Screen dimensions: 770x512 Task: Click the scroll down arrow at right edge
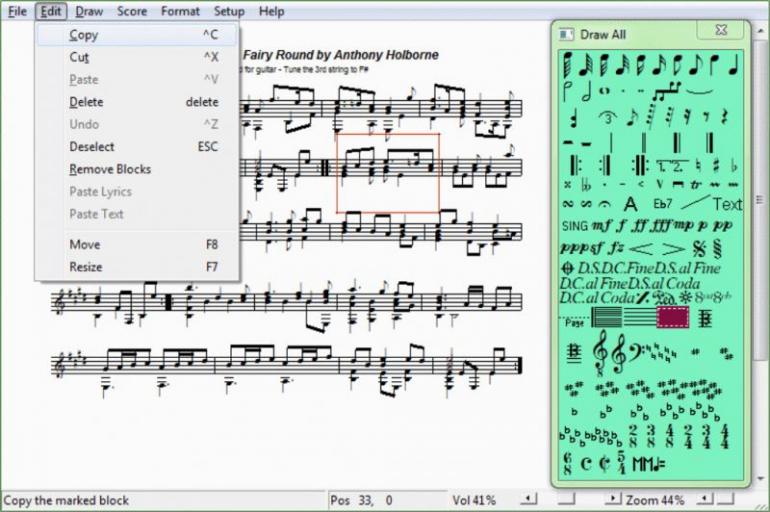pos(760,478)
